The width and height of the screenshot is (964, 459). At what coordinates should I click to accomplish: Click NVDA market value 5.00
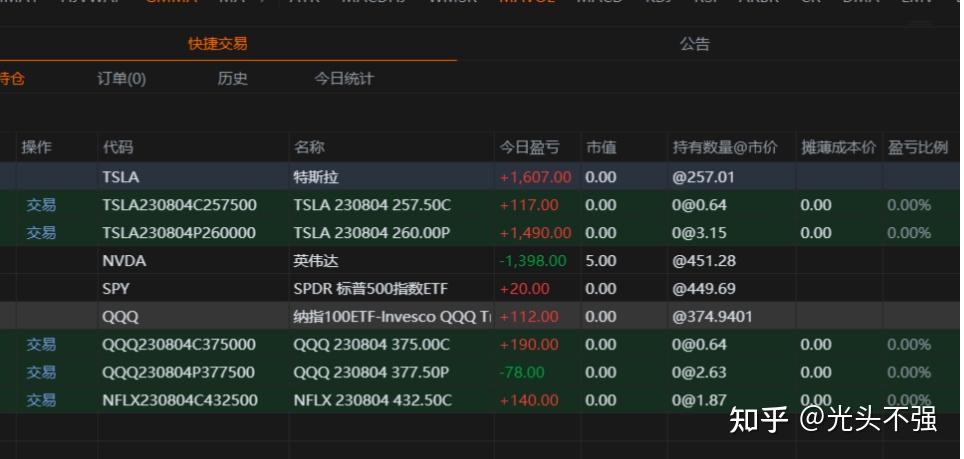tap(601, 261)
